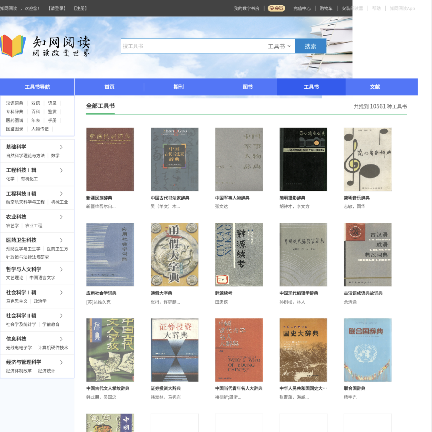
Task: Open the 证券投资大辞典 cover thumbnail
Action: 175,350
